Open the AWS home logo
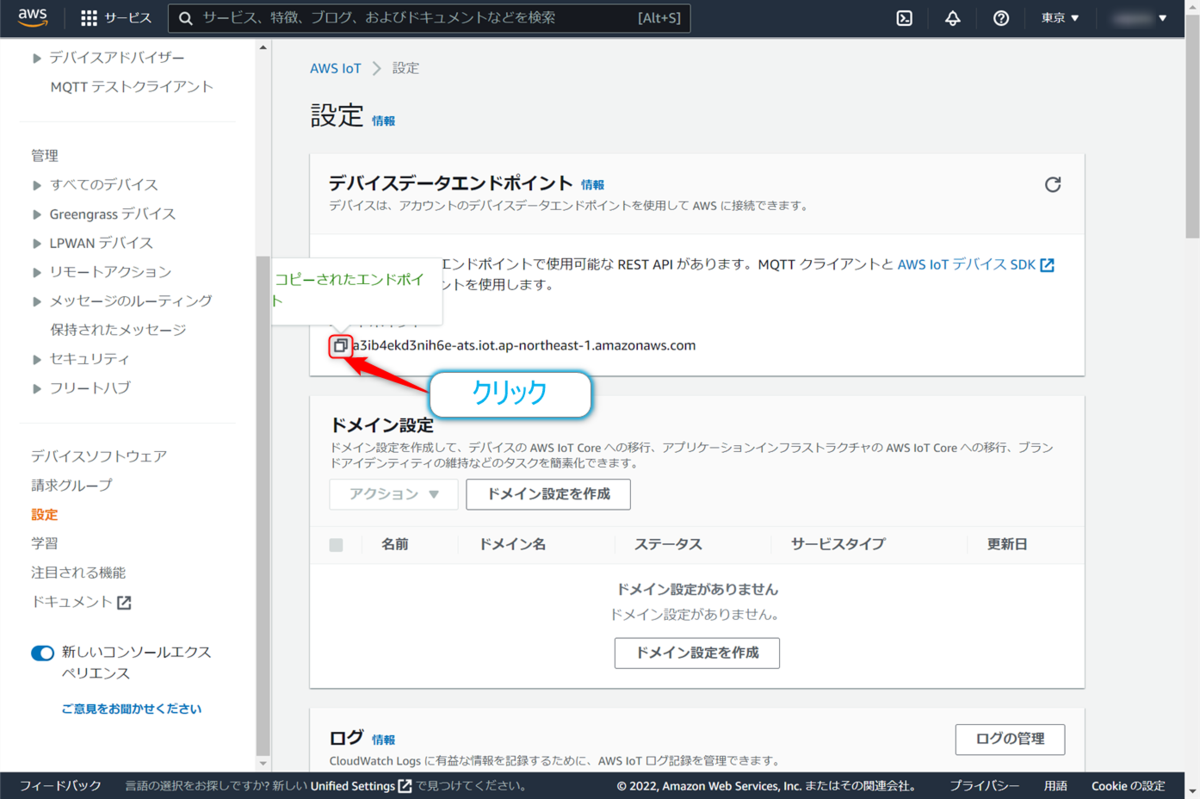The width and height of the screenshot is (1200, 799). pos(33,17)
